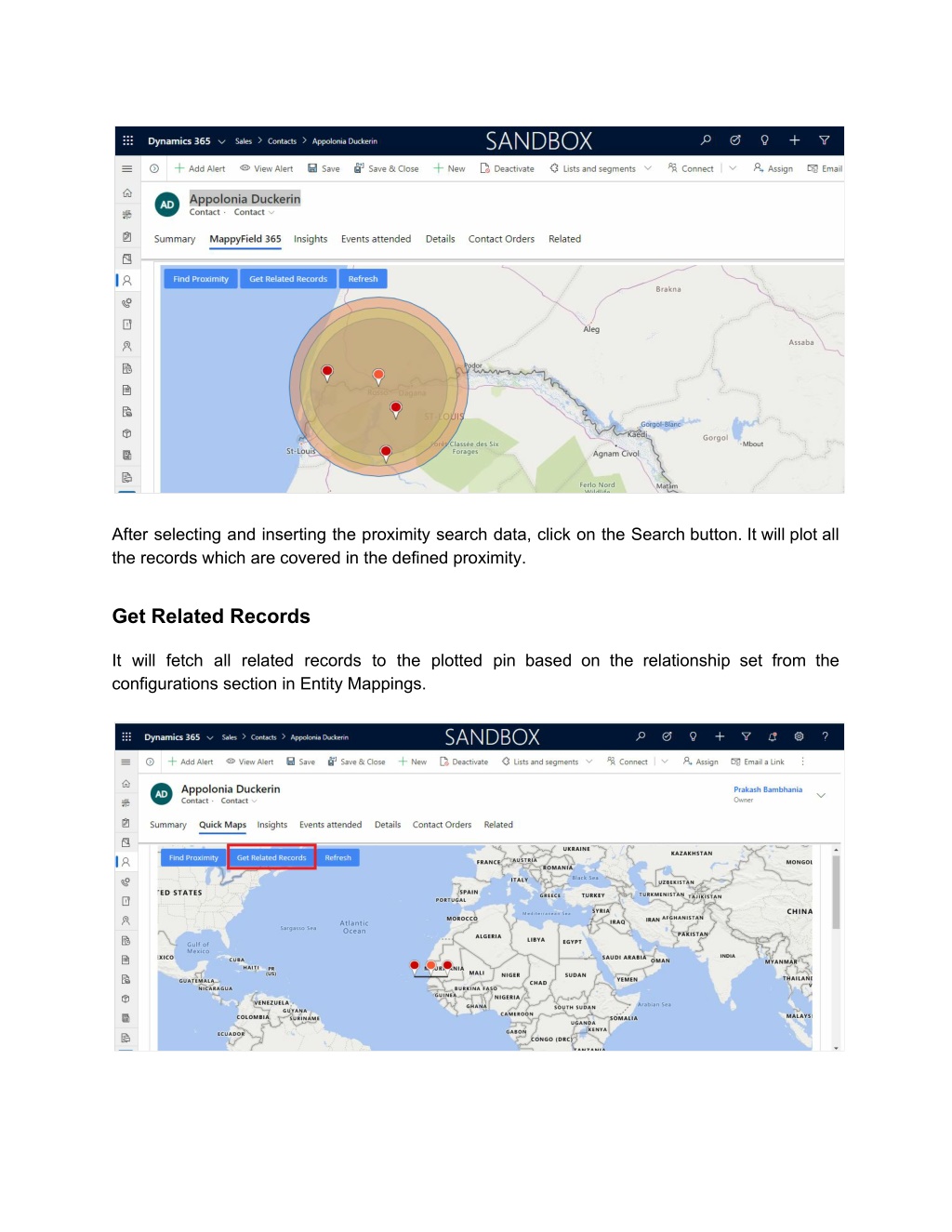This screenshot has height=1232, width=952.
Task: Open the Summary tab in first screenshot
Action: 175,239
